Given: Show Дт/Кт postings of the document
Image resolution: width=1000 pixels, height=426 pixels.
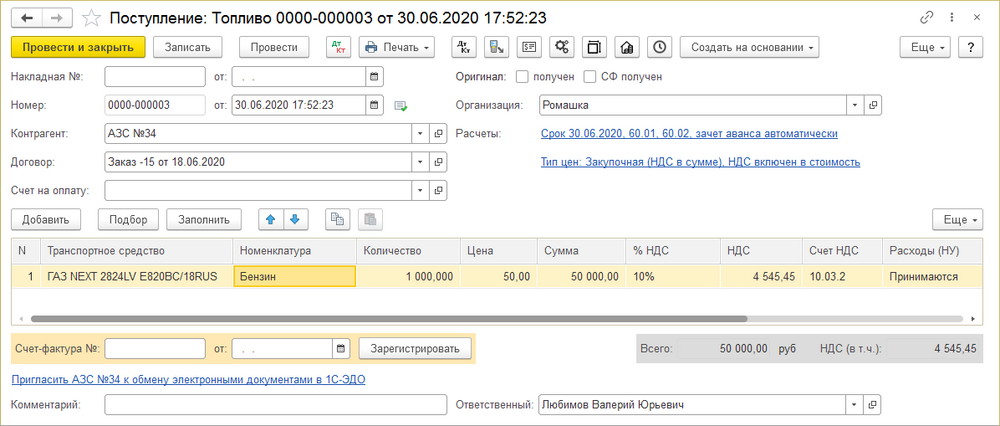Looking at the screenshot, I should point(338,47).
